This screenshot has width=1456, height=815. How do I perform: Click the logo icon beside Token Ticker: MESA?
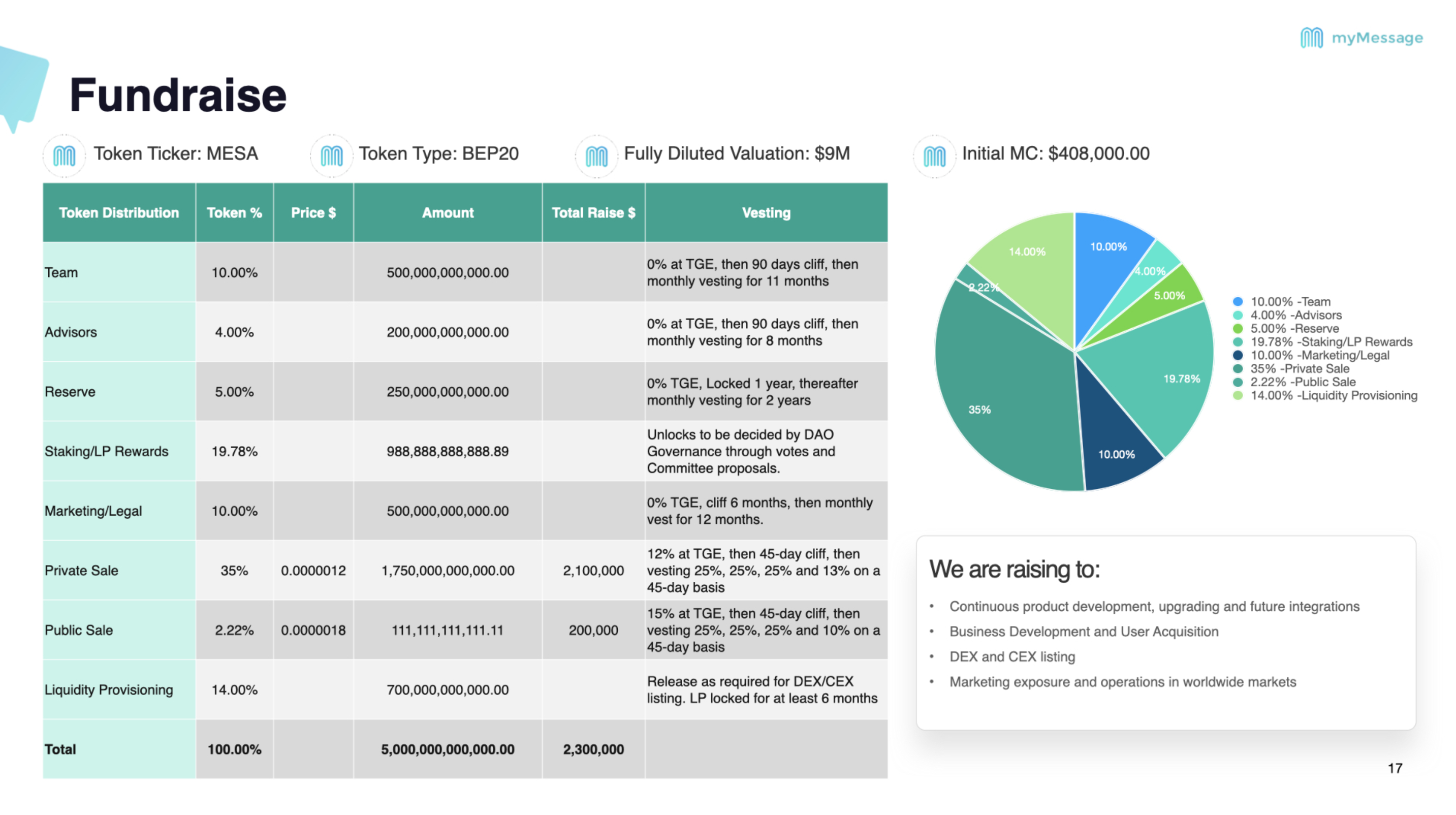coord(65,155)
